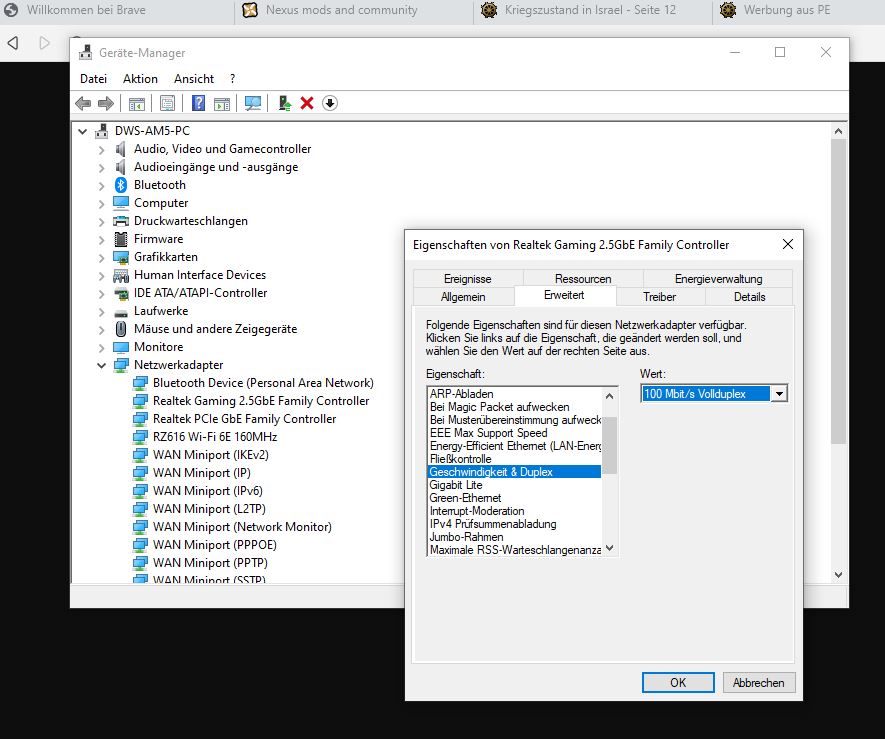Click the Back arrow in Geräte-Manager toolbar
Viewport: 885px width, 739px height.
[x=83, y=103]
